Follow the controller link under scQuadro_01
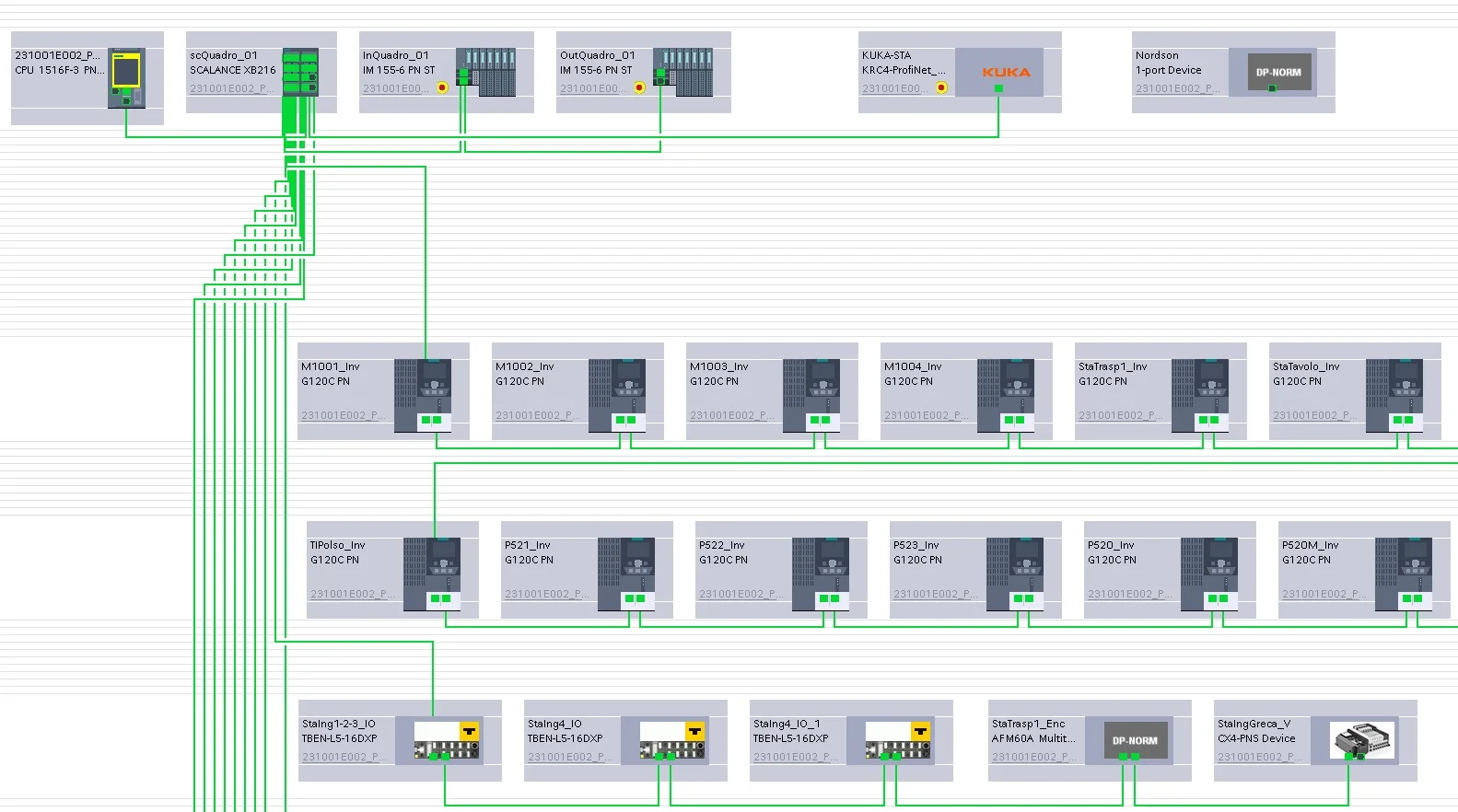 [231, 88]
